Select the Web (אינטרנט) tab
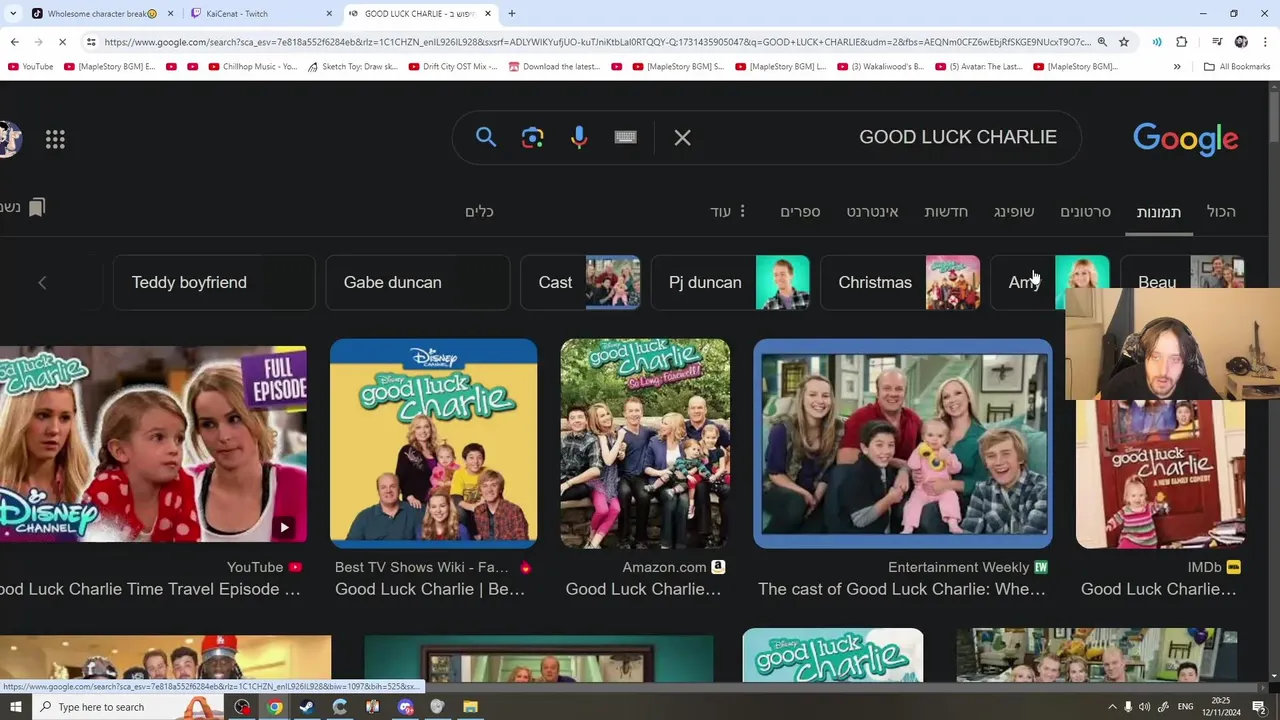This screenshot has width=1280, height=720. tap(872, 212)
